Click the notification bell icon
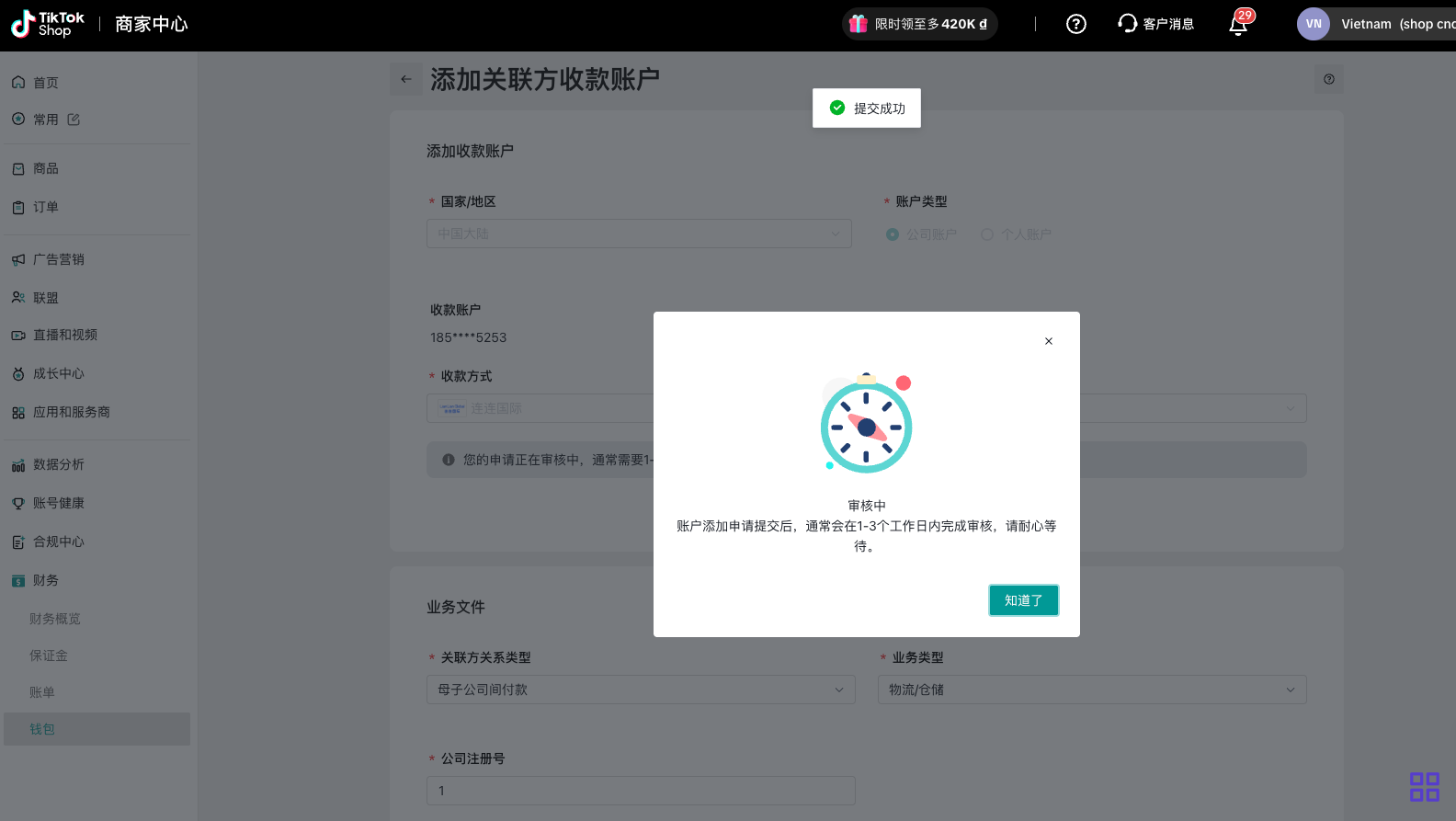 tap(1238, 25)
